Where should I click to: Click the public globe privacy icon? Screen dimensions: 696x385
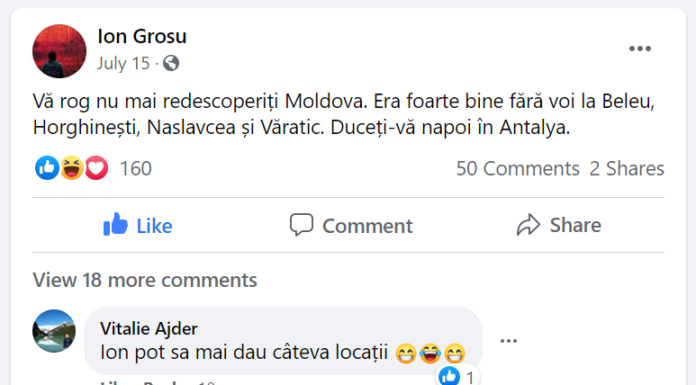[171, 63]
